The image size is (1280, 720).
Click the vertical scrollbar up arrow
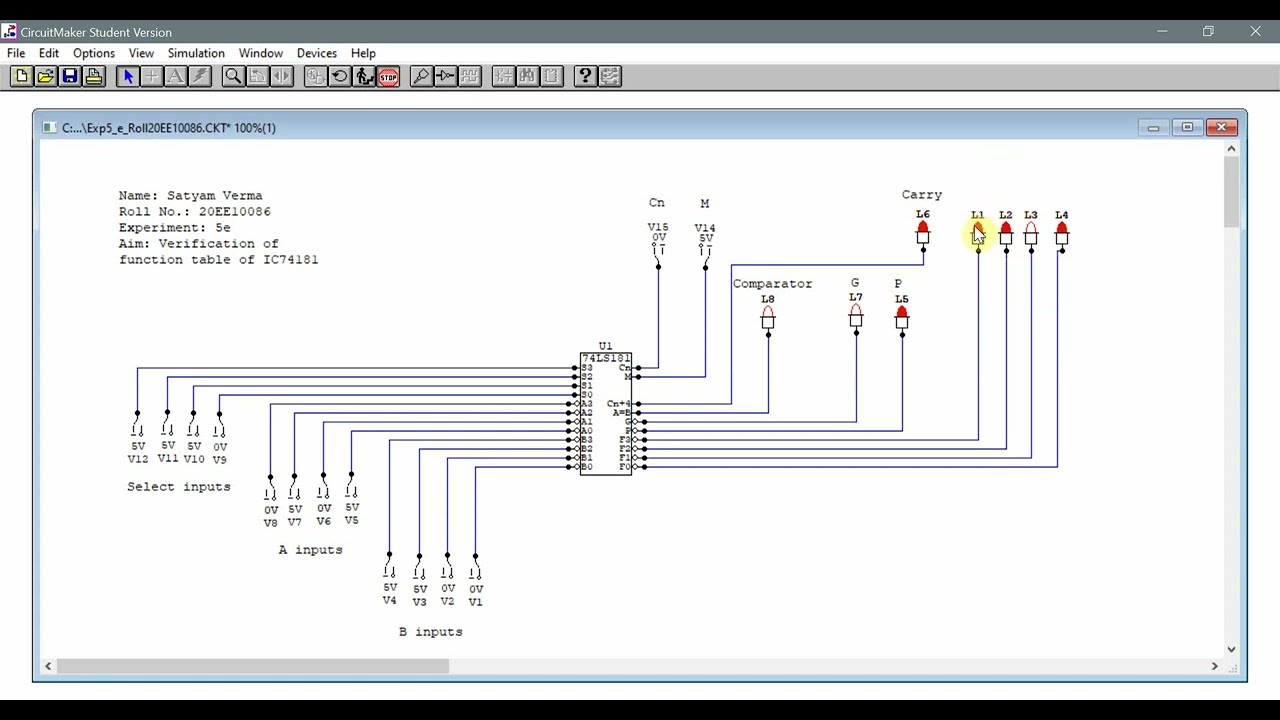tap(1232, 149)
